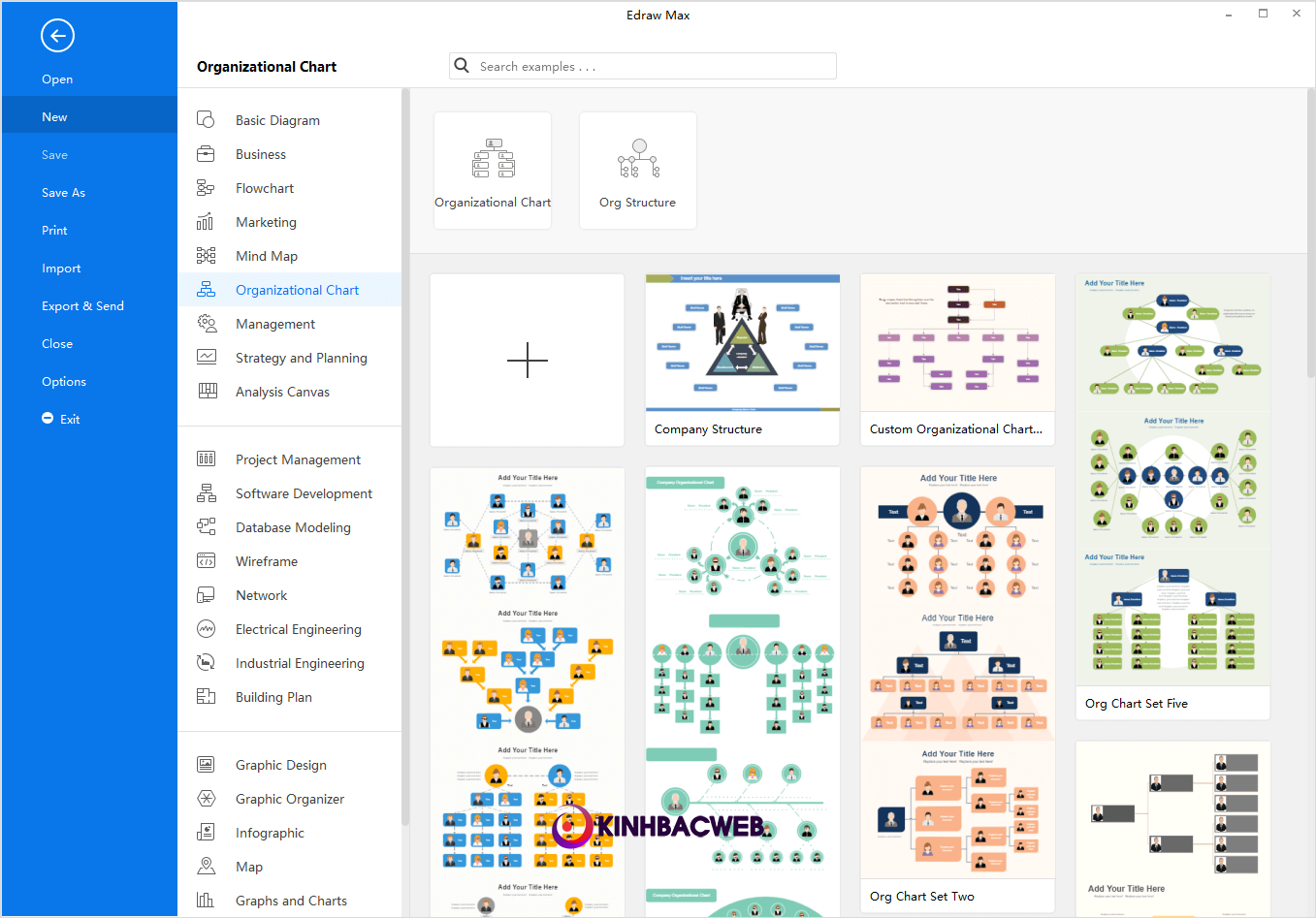Select the New menu item

coord(89,116)
